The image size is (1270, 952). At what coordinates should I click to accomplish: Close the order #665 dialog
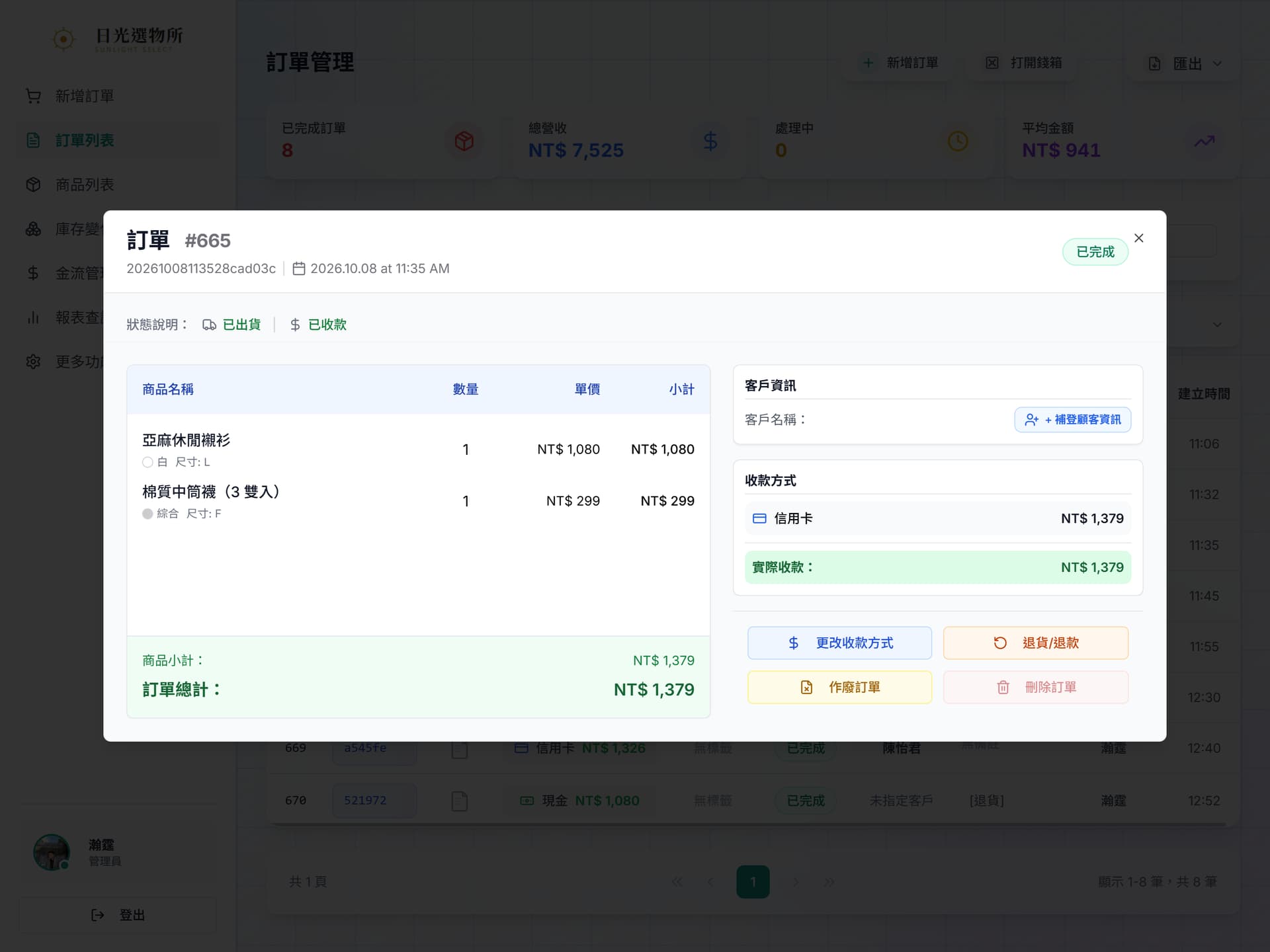pyautogui.click(x=1138, y=238)
